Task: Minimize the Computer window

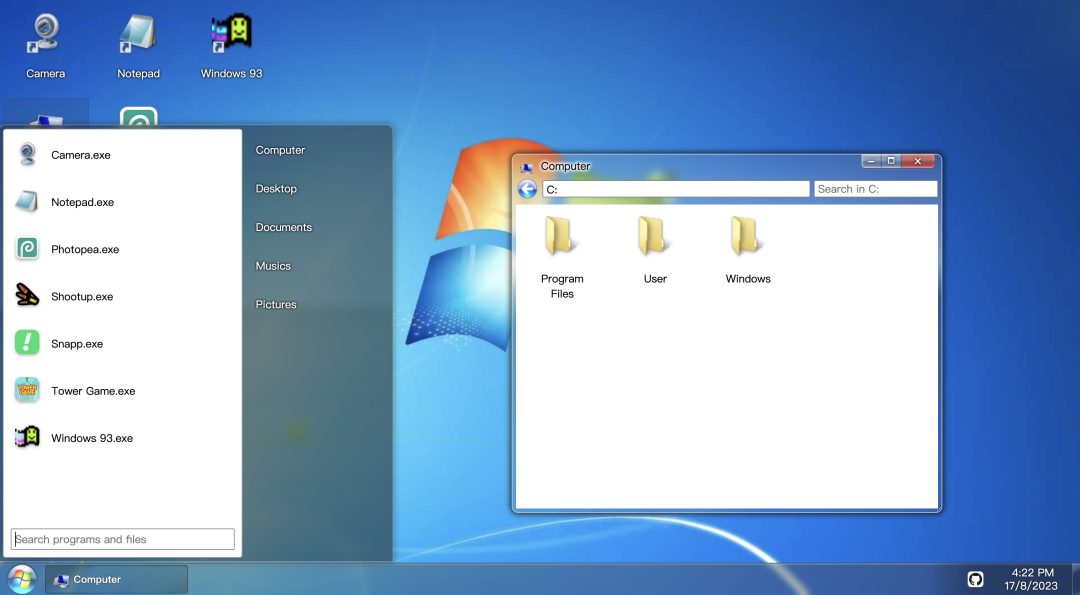Action: (x=871, y=161)
